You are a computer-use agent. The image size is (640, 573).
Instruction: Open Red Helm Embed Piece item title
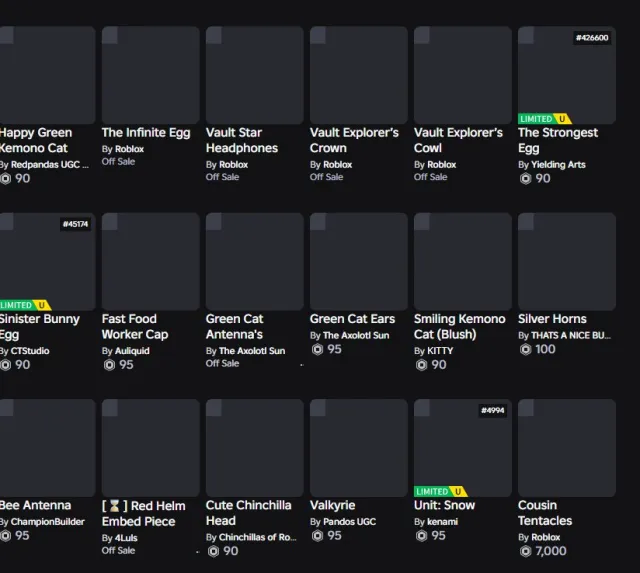(144, 513)
